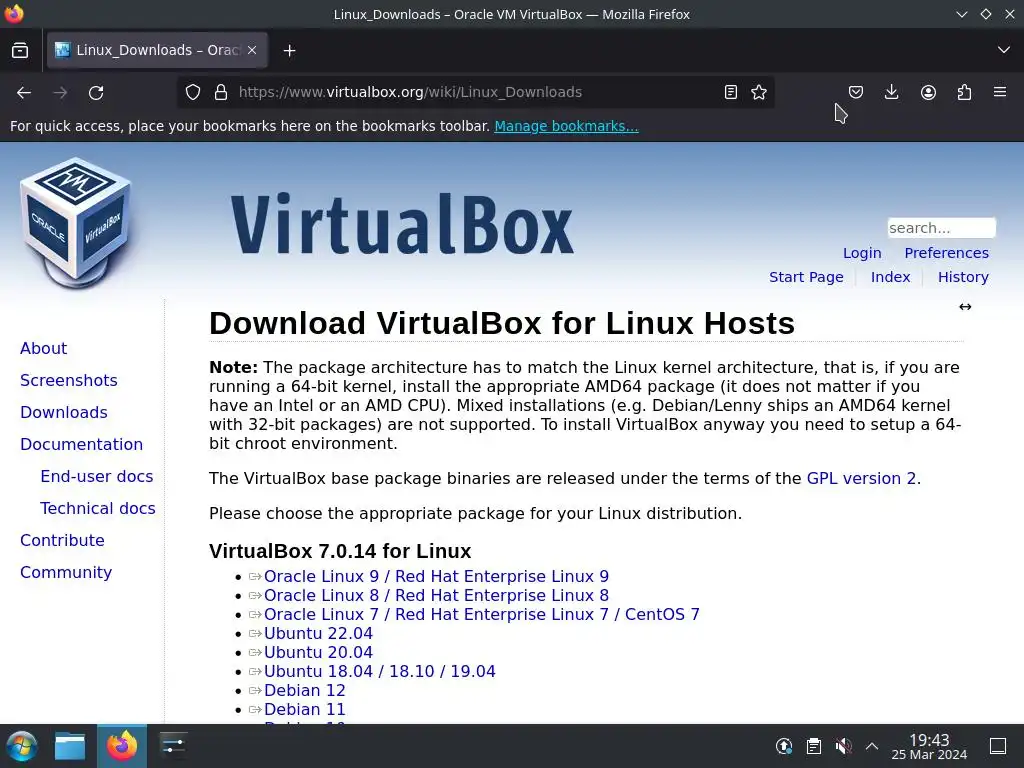The image size is (1024, 768).
Task: Expand the list all tabs chevron
Action: click(1004, 50)
